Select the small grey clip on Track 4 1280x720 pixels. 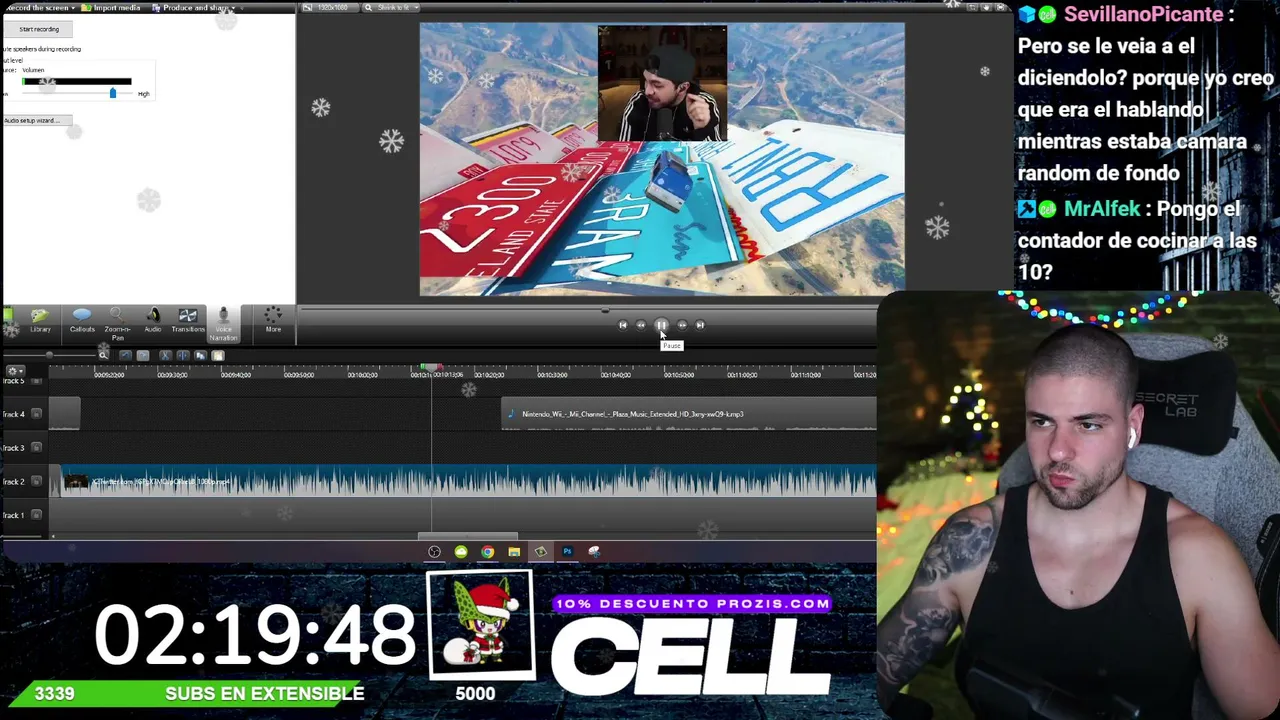[x=65, y=414]
